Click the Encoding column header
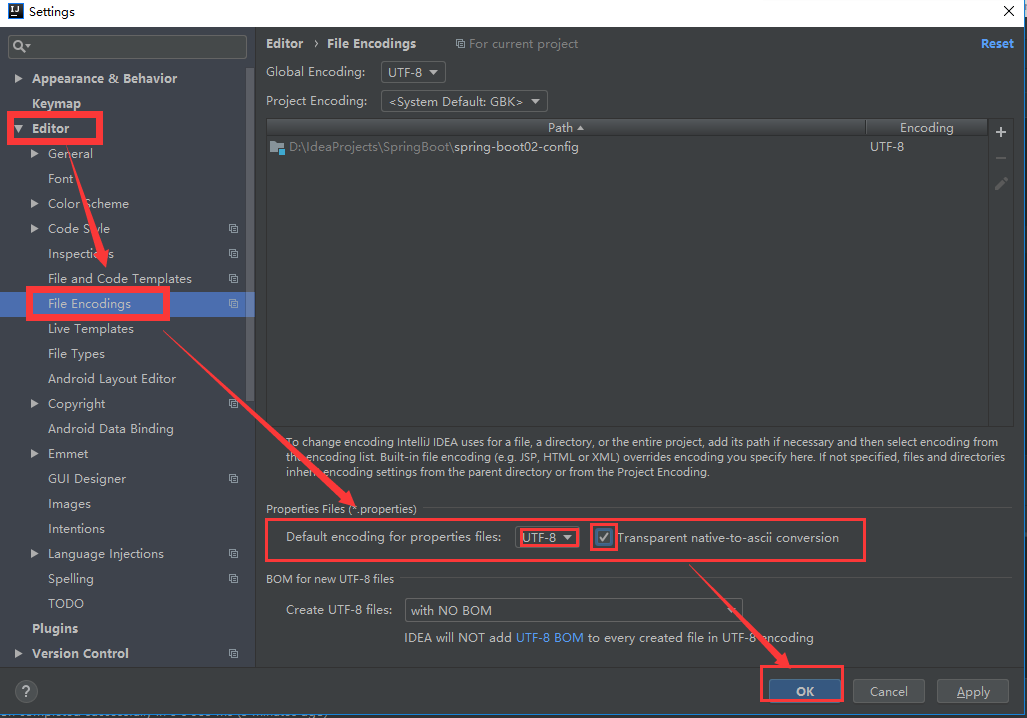 tap(926, 128)
